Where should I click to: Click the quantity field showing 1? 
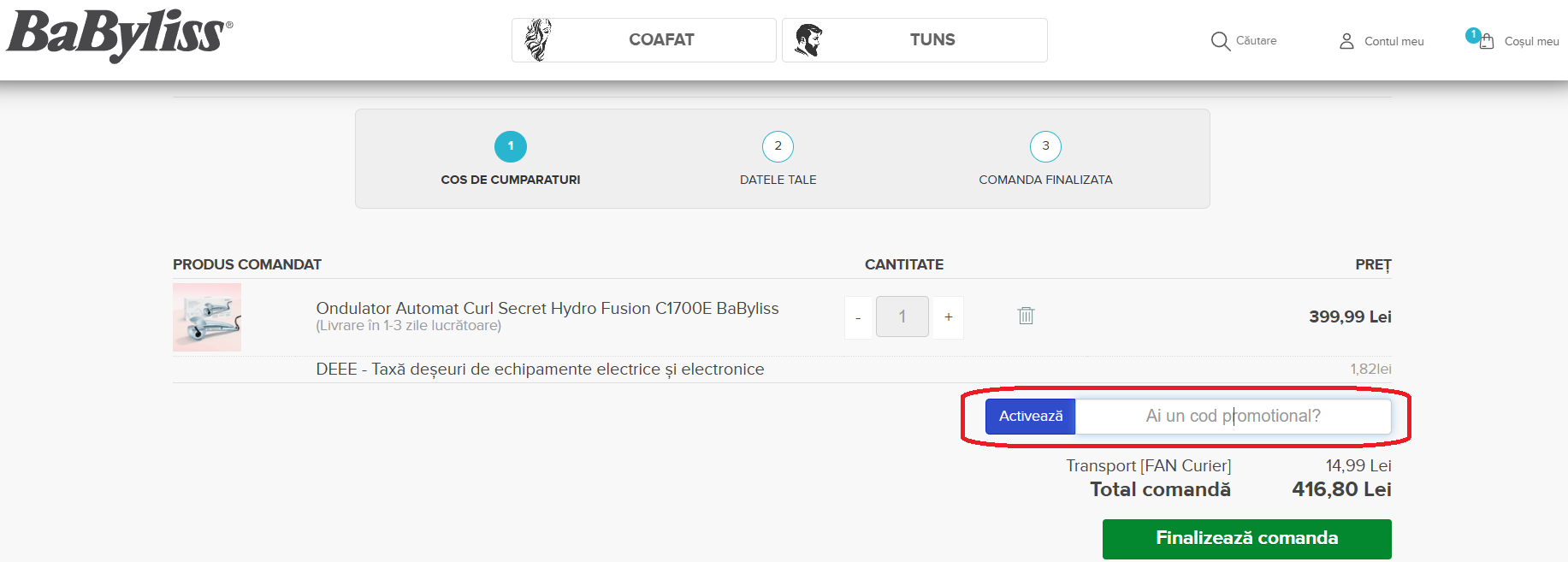click(x=902, y=317)
